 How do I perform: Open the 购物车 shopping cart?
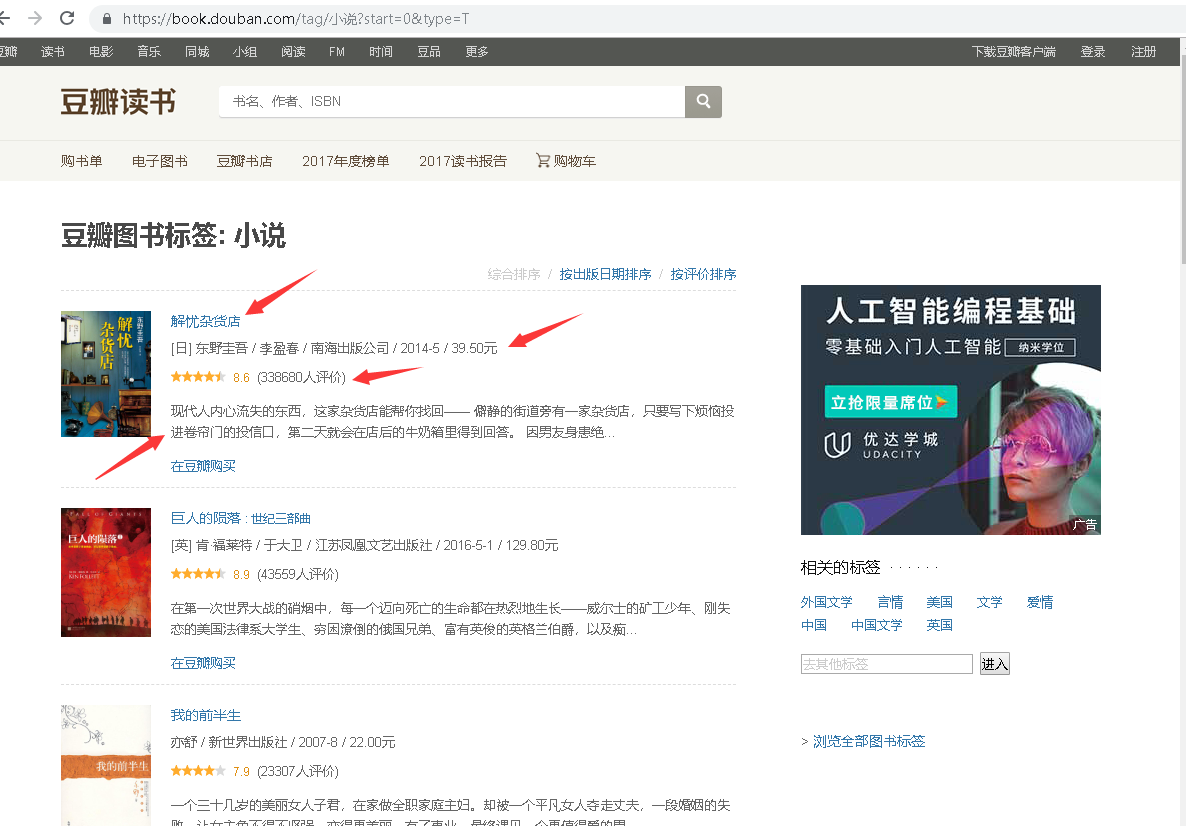tap(566, 160)
